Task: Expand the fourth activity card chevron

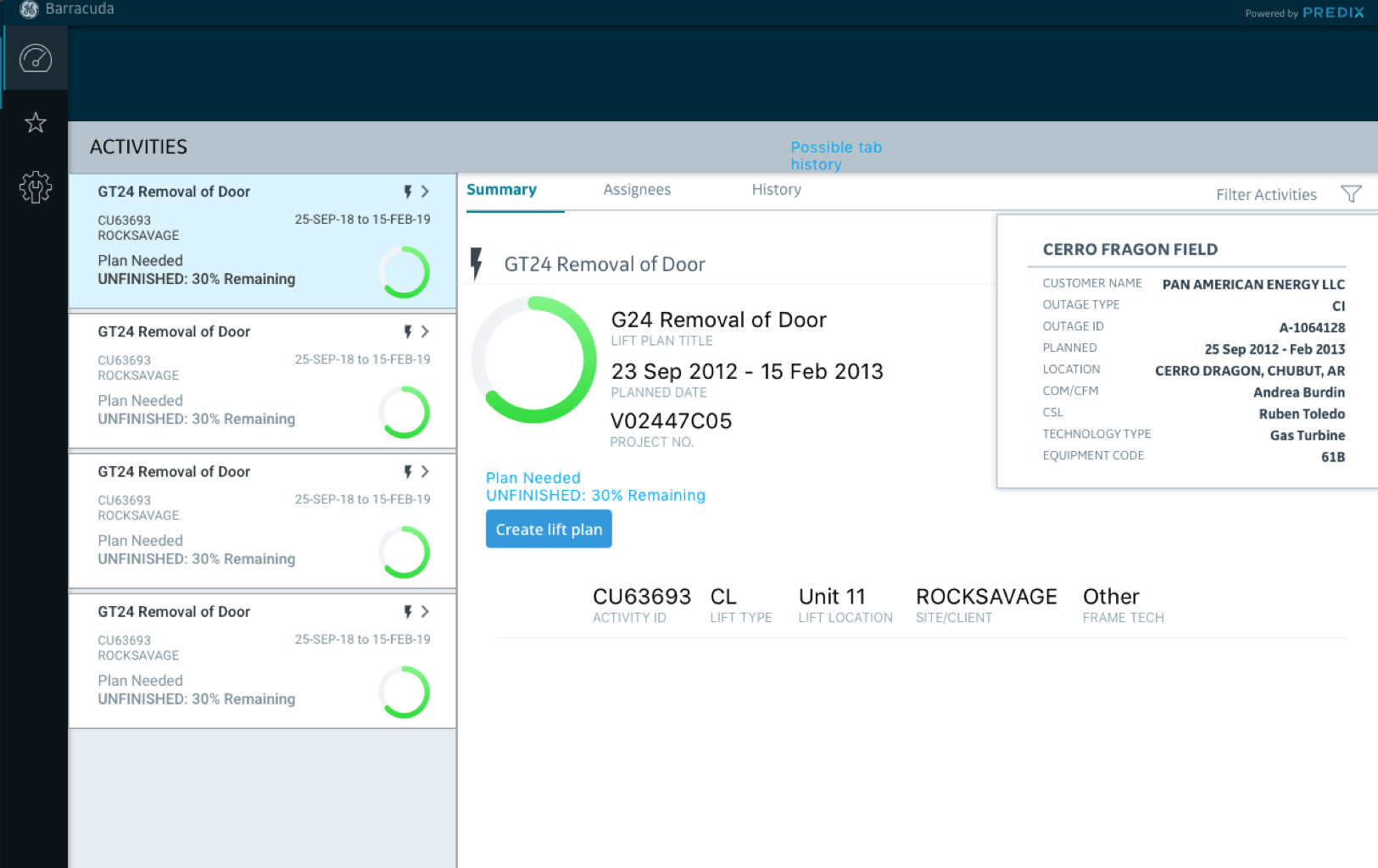Action: (426, 612)
